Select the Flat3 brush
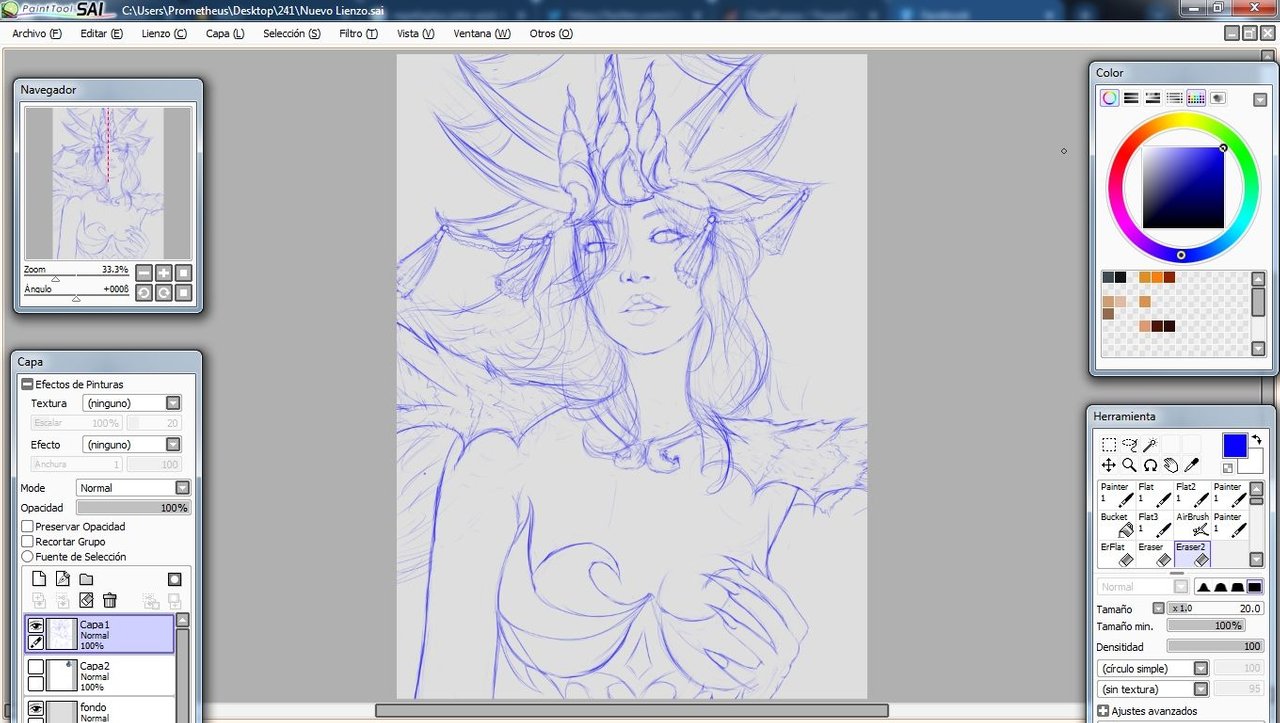The width and height of the screenshot is (1280, 723). pos(1154,525)
